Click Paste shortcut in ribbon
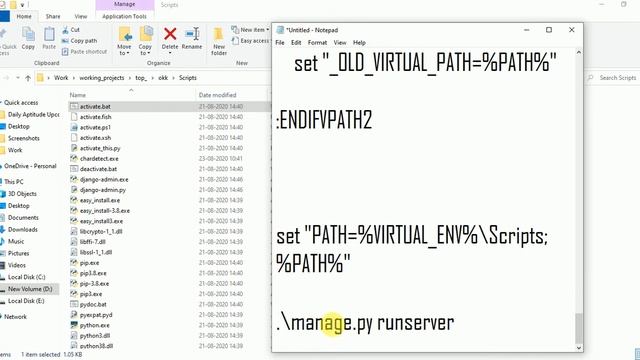640x360 pixels. [84, 52]
